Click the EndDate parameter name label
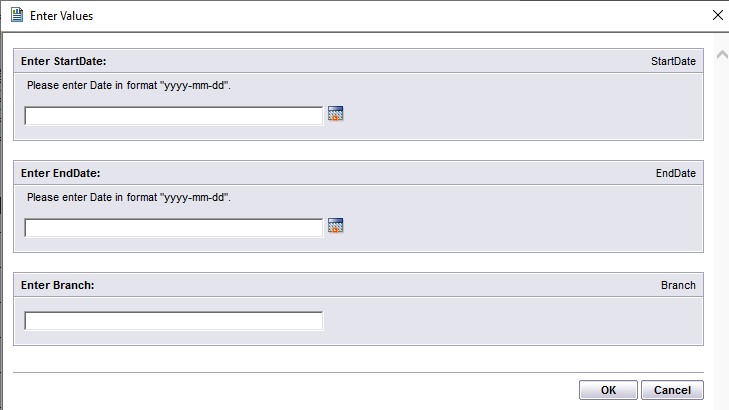This screenshot has height=410, width=729. pos(676,173)
